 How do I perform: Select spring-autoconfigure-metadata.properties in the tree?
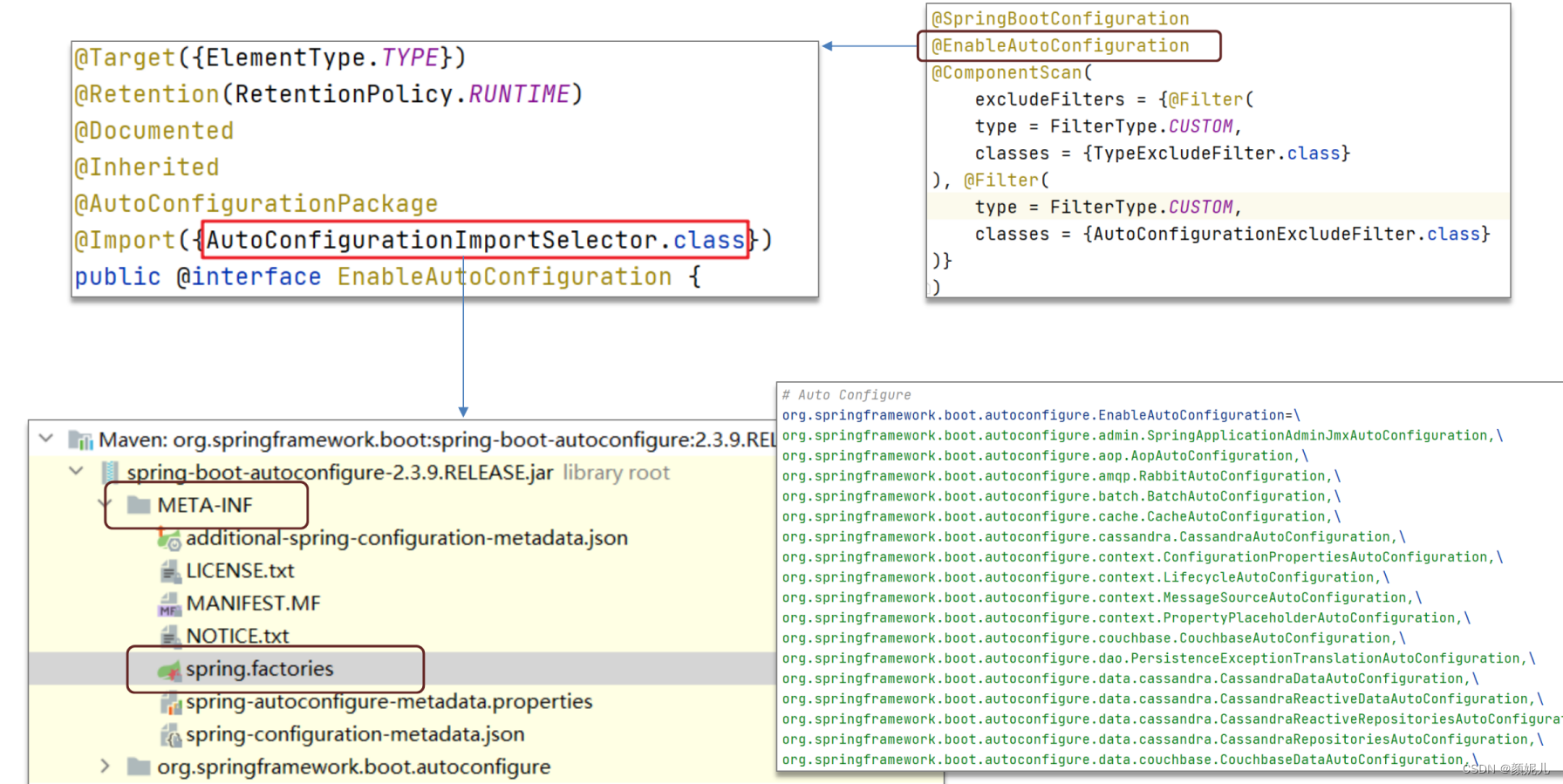389,701
